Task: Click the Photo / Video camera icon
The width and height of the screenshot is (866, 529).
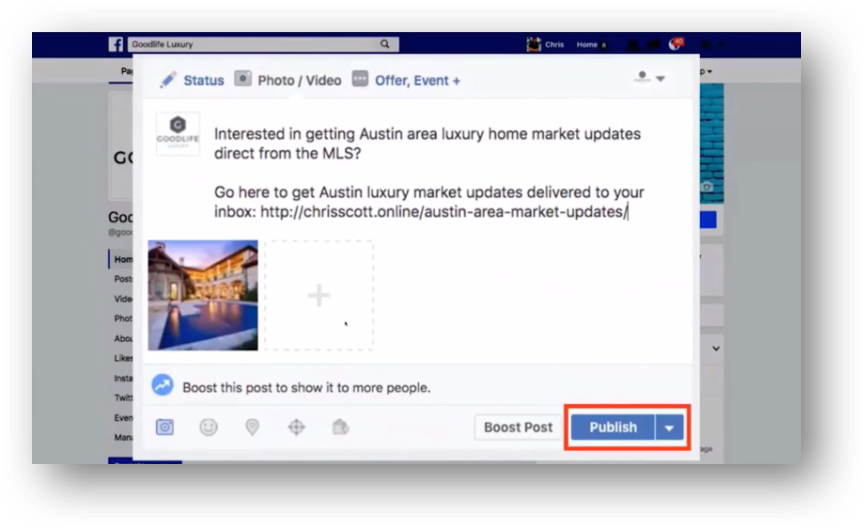Action: pos(242,79)
